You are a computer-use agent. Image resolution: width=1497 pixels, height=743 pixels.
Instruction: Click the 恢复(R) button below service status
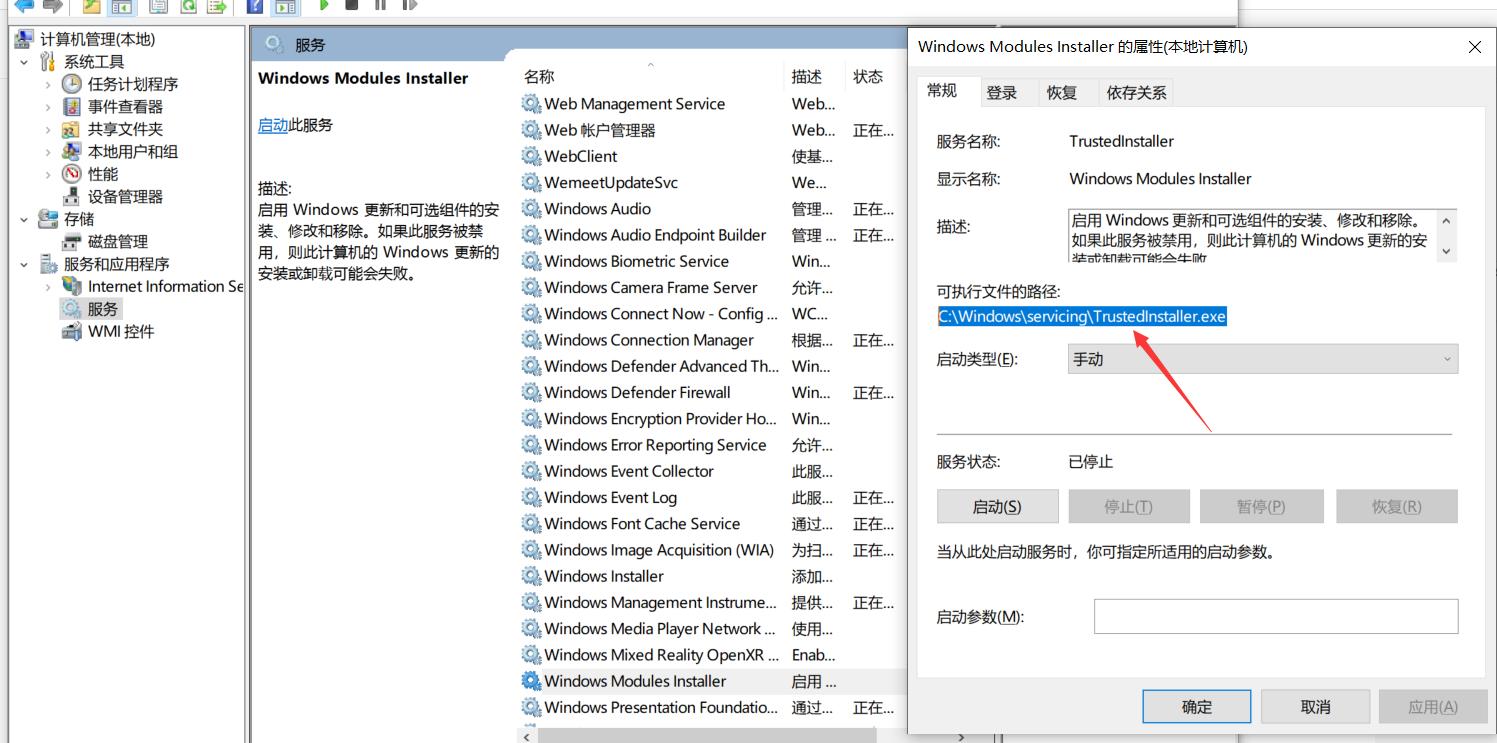point(1396,507)
